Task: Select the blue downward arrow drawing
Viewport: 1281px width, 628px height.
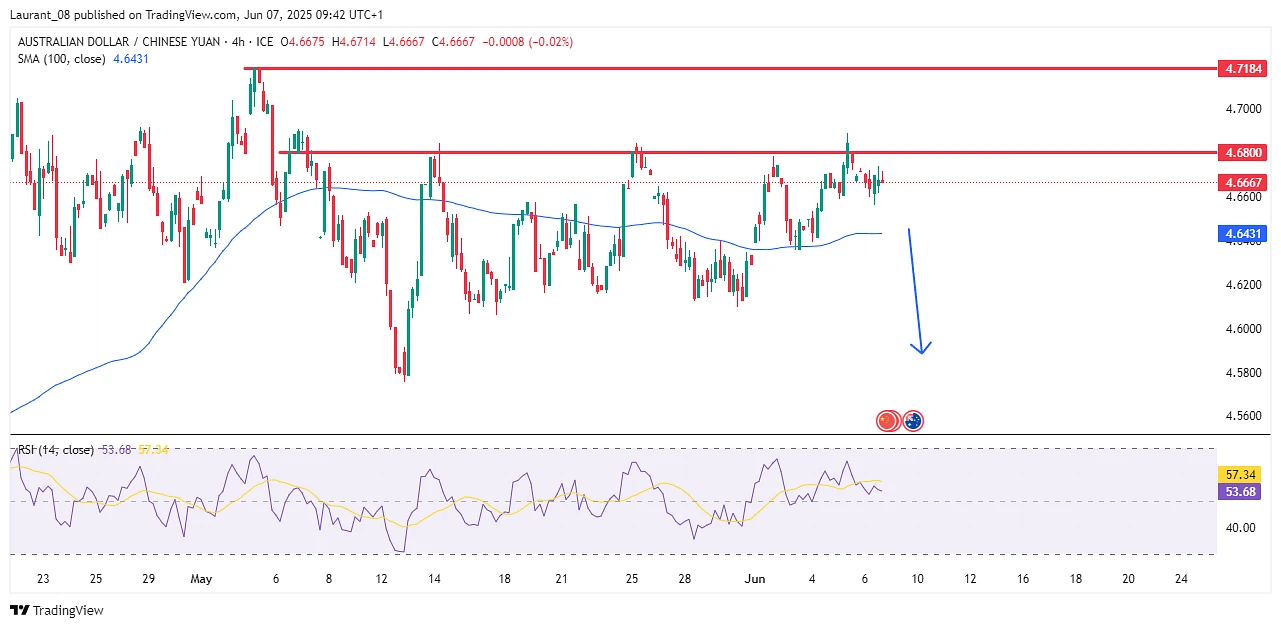Action: (915, 290)
